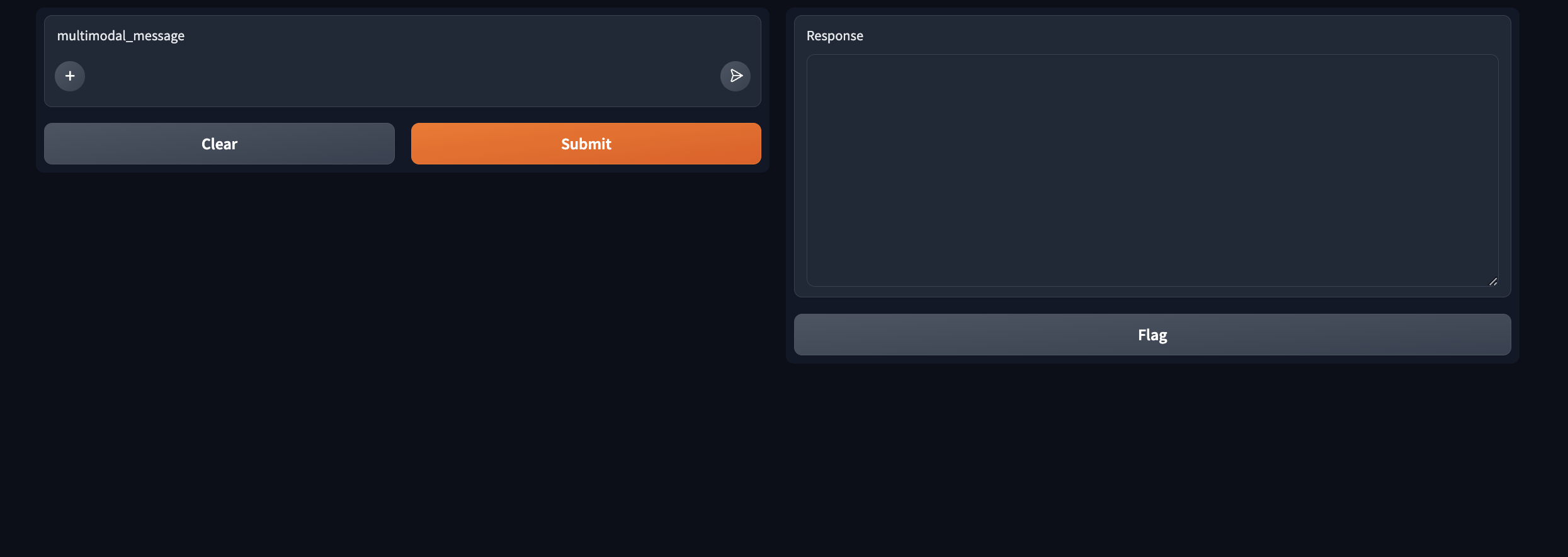This screenshot has height=557, width=1568.
Task: Flag the current response output
Action: point(1152,335)
